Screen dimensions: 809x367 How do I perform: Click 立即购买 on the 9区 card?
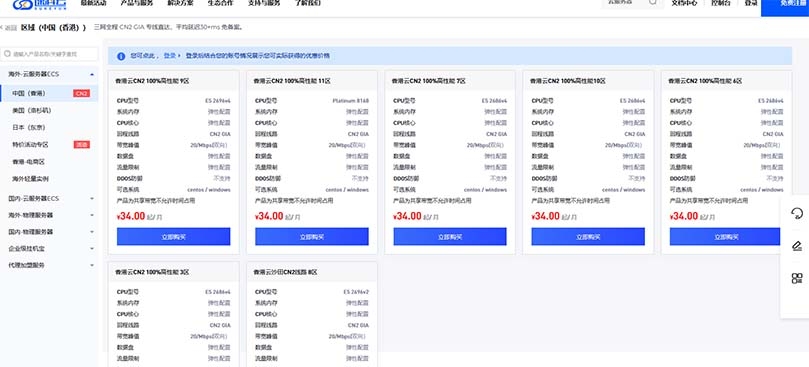[173, 237]
